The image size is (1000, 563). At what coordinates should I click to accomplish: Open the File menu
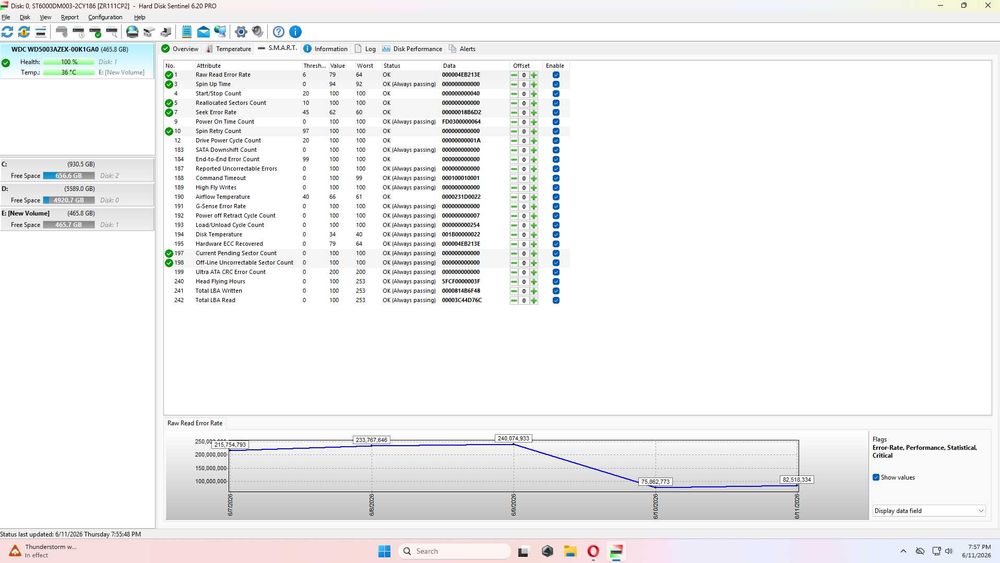tap(6, 17)
